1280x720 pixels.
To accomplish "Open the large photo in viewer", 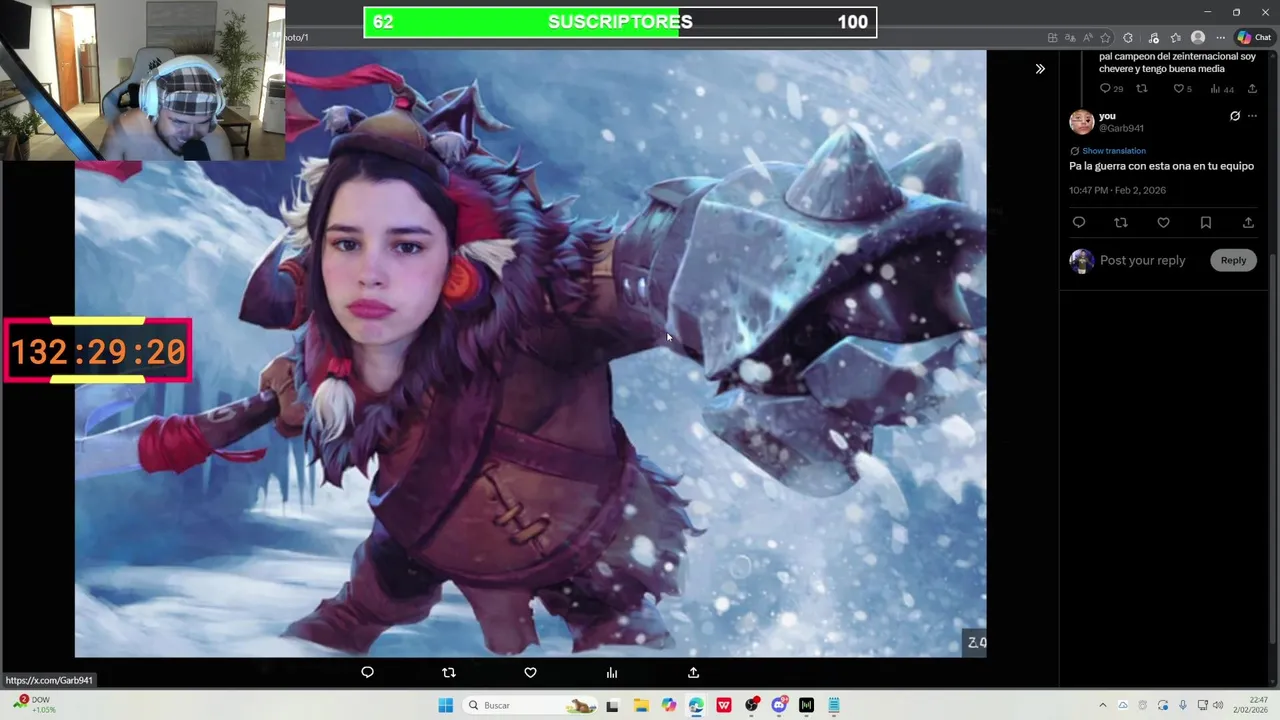I will pyautogui.click(x=530, y=354).
